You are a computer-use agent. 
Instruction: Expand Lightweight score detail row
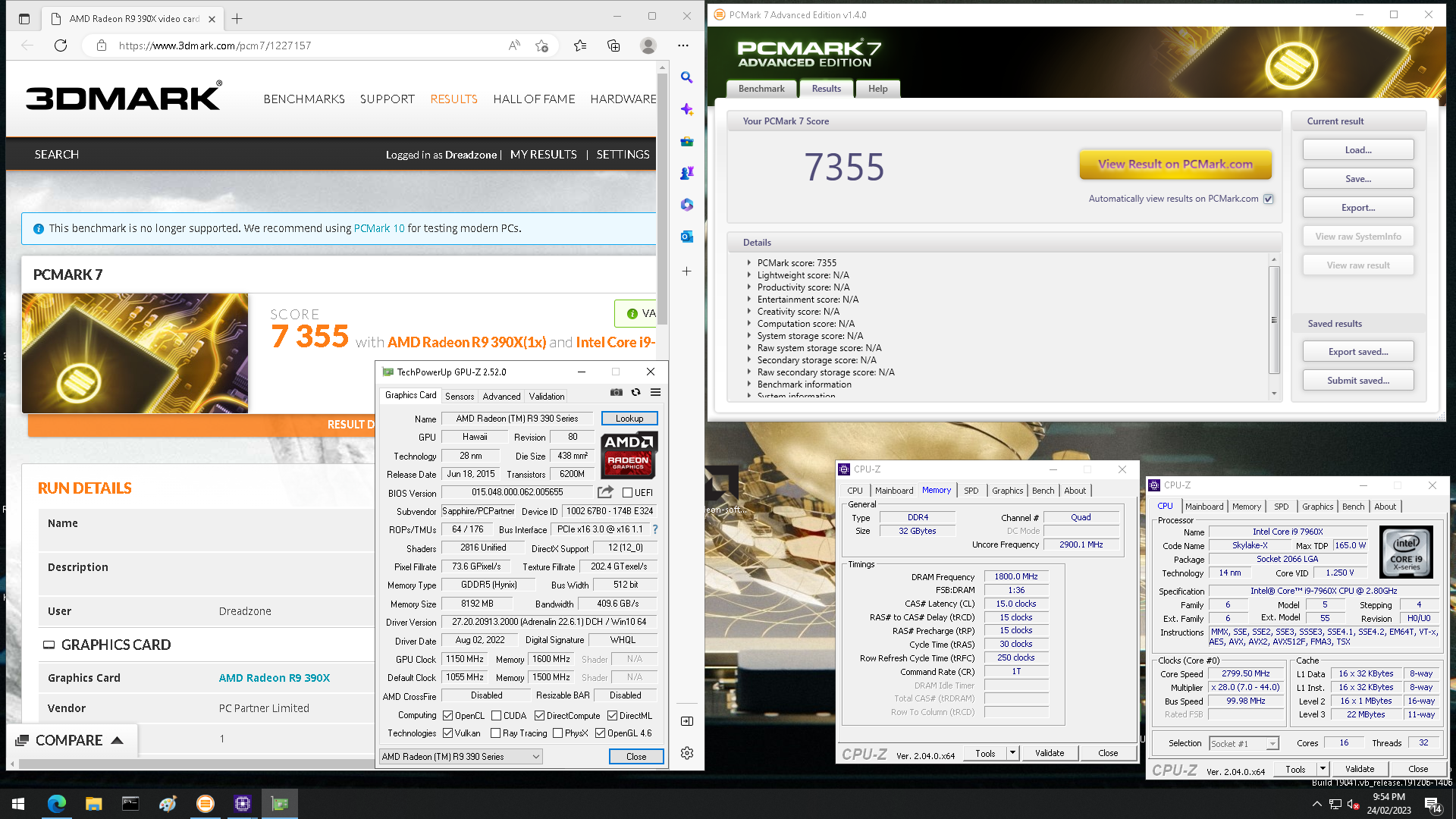(749, 275)
